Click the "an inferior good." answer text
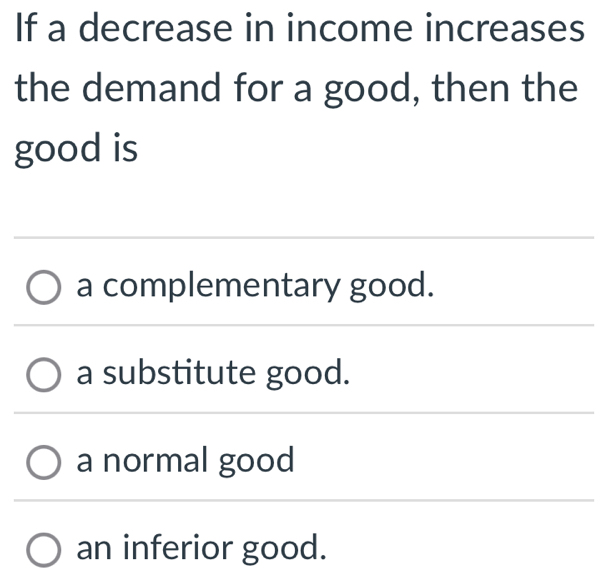 coord(202,548)
